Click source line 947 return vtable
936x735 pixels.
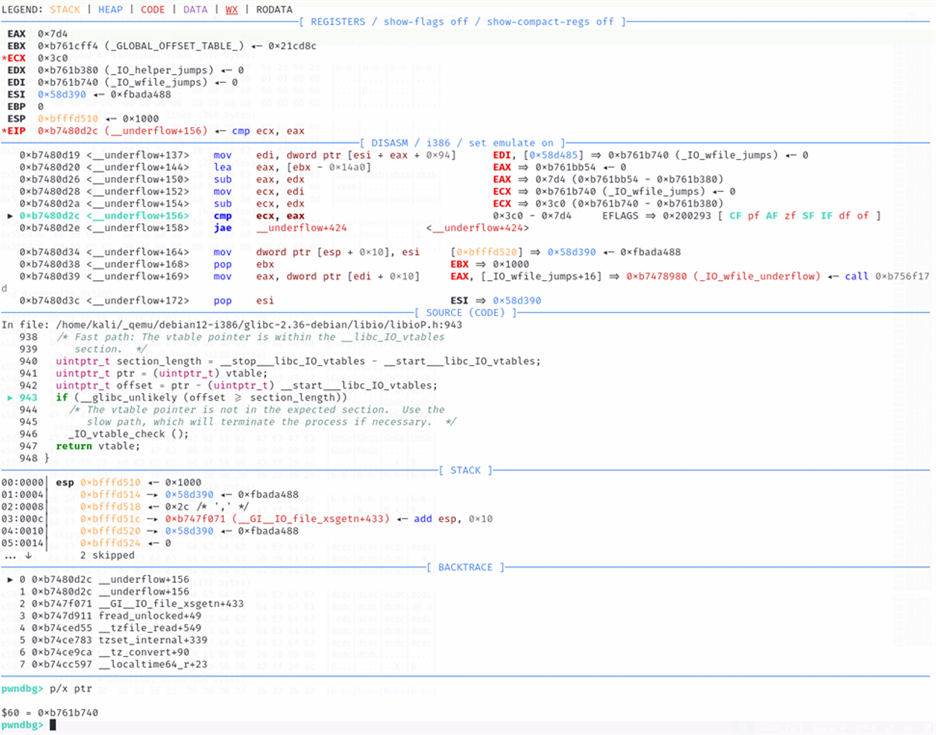coord(98,446)
